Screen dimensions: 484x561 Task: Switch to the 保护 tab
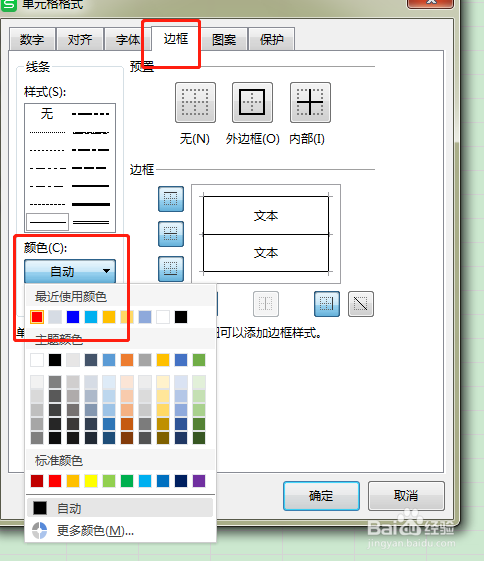[272, 39]
